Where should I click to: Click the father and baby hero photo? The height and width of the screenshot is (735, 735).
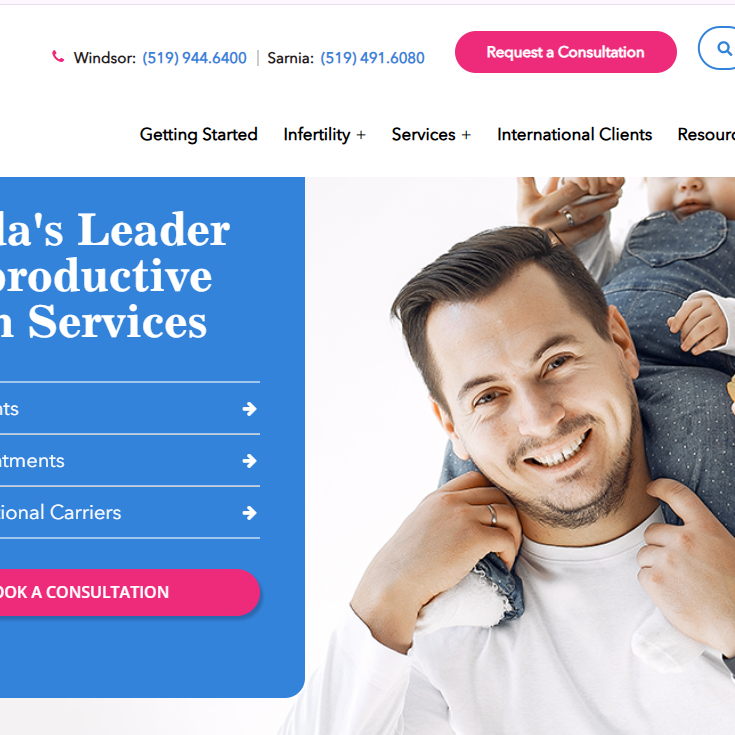point(520,456)
